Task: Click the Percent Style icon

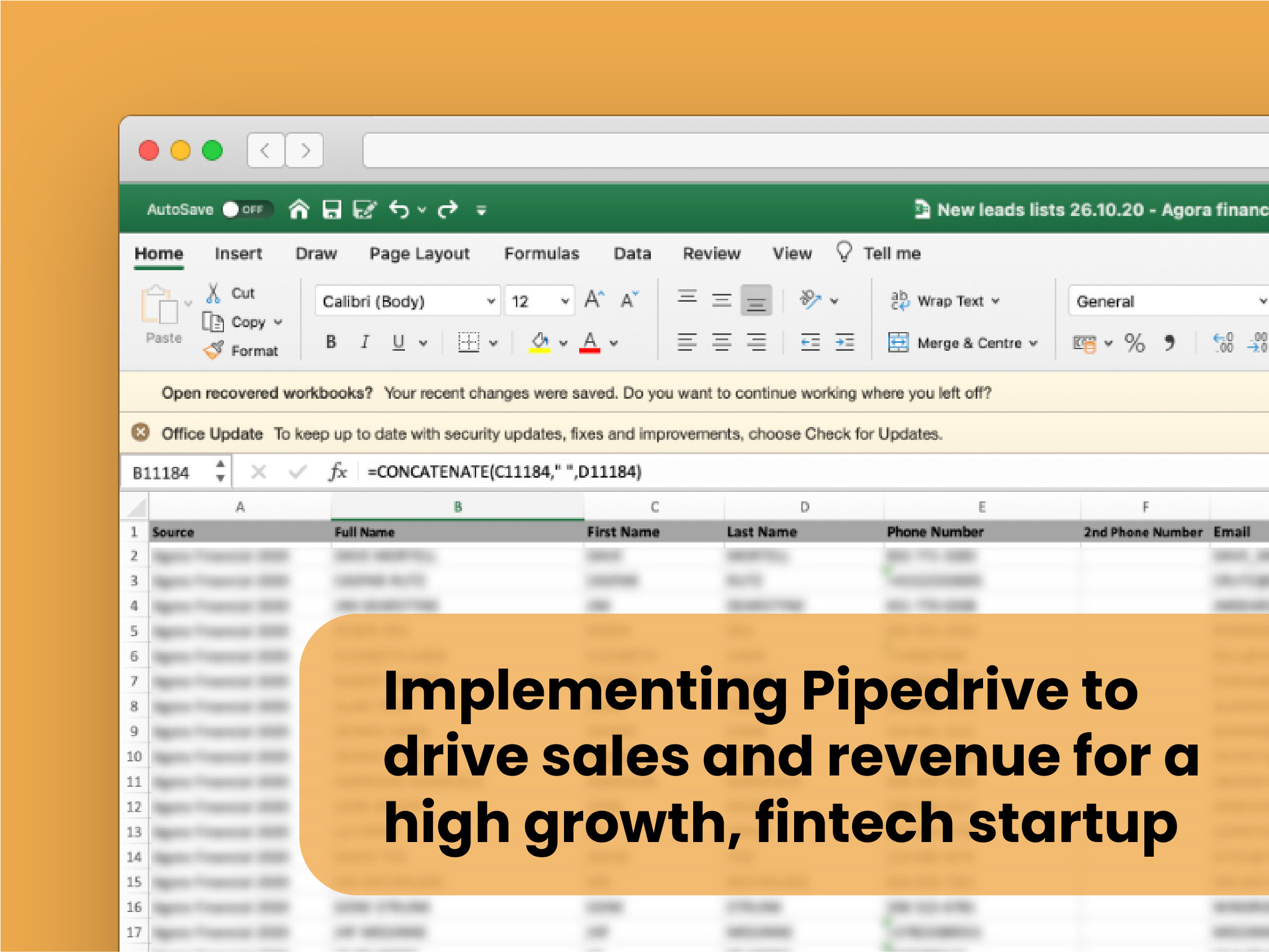Action: pyautogui.click(x=1134, y=342)
